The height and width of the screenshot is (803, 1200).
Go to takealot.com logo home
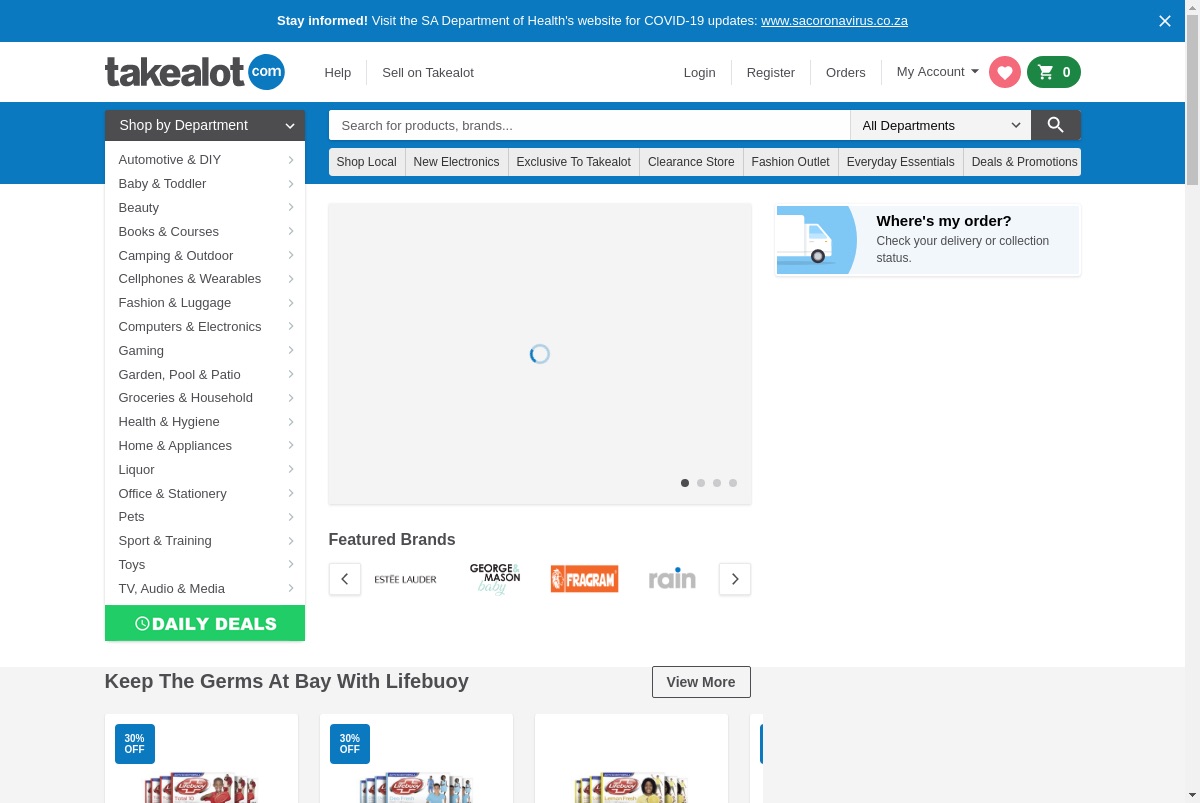(x=195, y=72)
